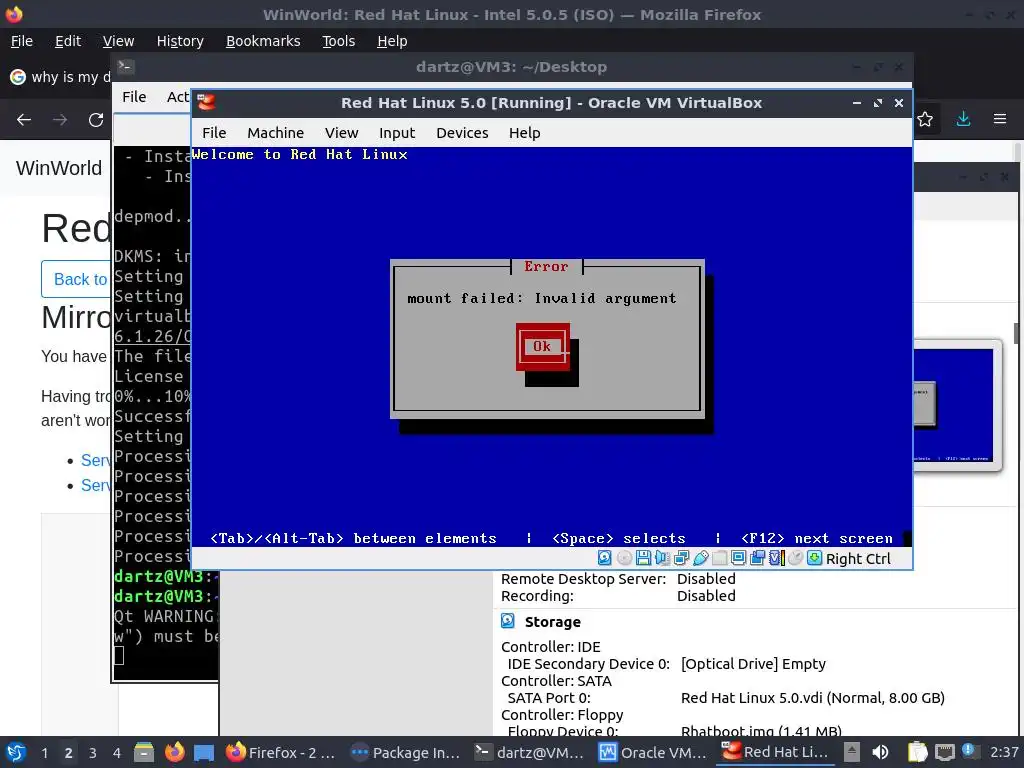
Task: Switch to Package Installer taskbar item
Action: pos(405,752)
